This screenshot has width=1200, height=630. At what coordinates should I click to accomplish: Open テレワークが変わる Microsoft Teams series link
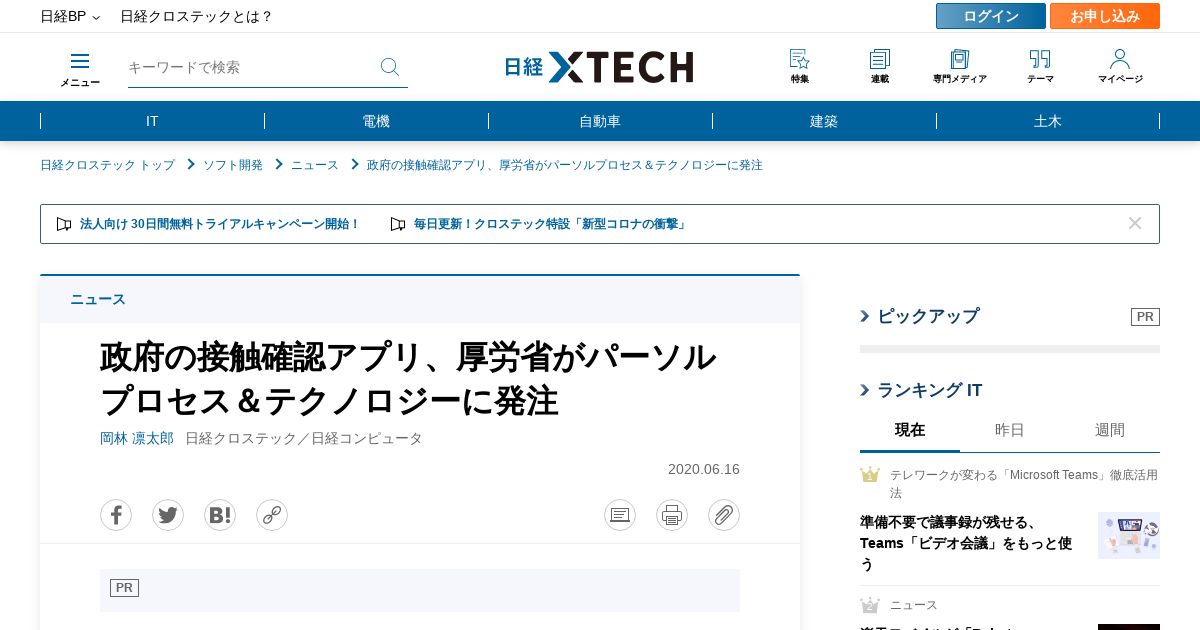tap(1024, 484)
